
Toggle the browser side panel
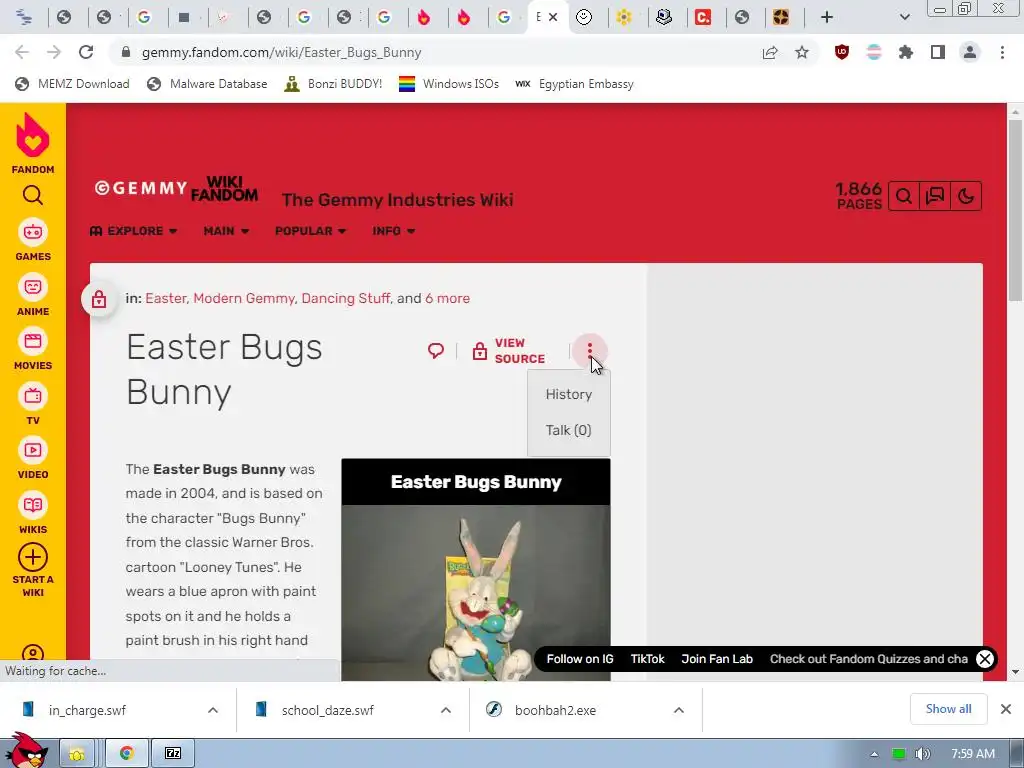point(938,52)
